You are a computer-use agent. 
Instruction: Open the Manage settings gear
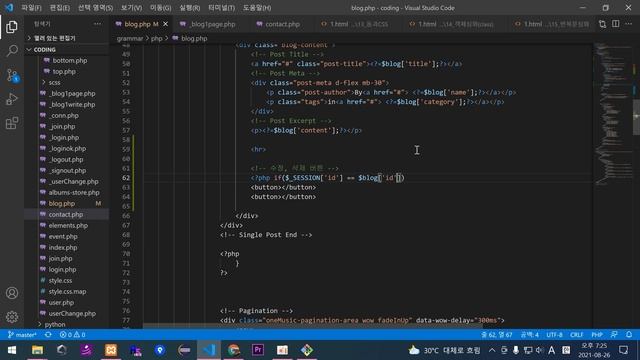tap(12, 317)
